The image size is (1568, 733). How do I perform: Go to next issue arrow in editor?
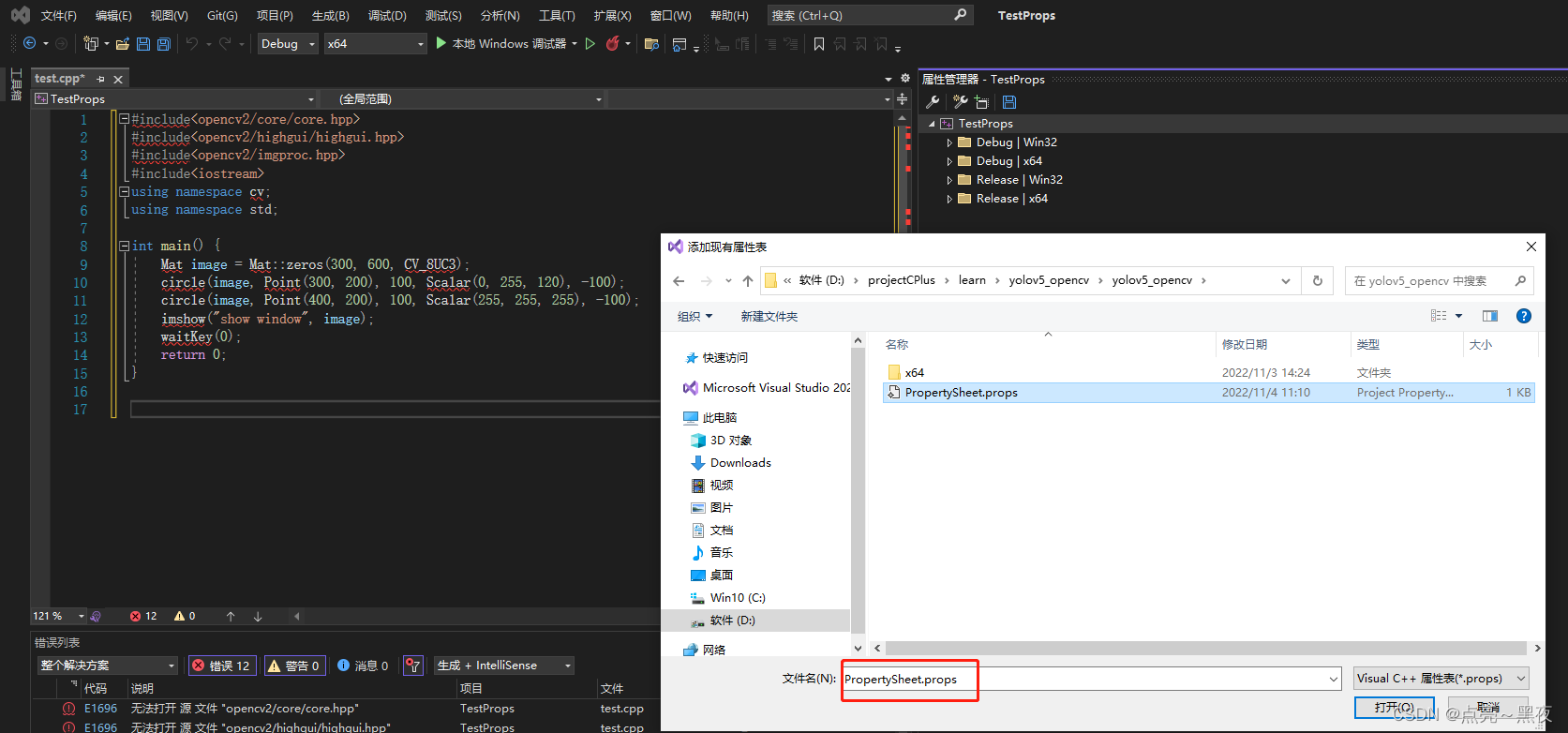tap(258, 617)
